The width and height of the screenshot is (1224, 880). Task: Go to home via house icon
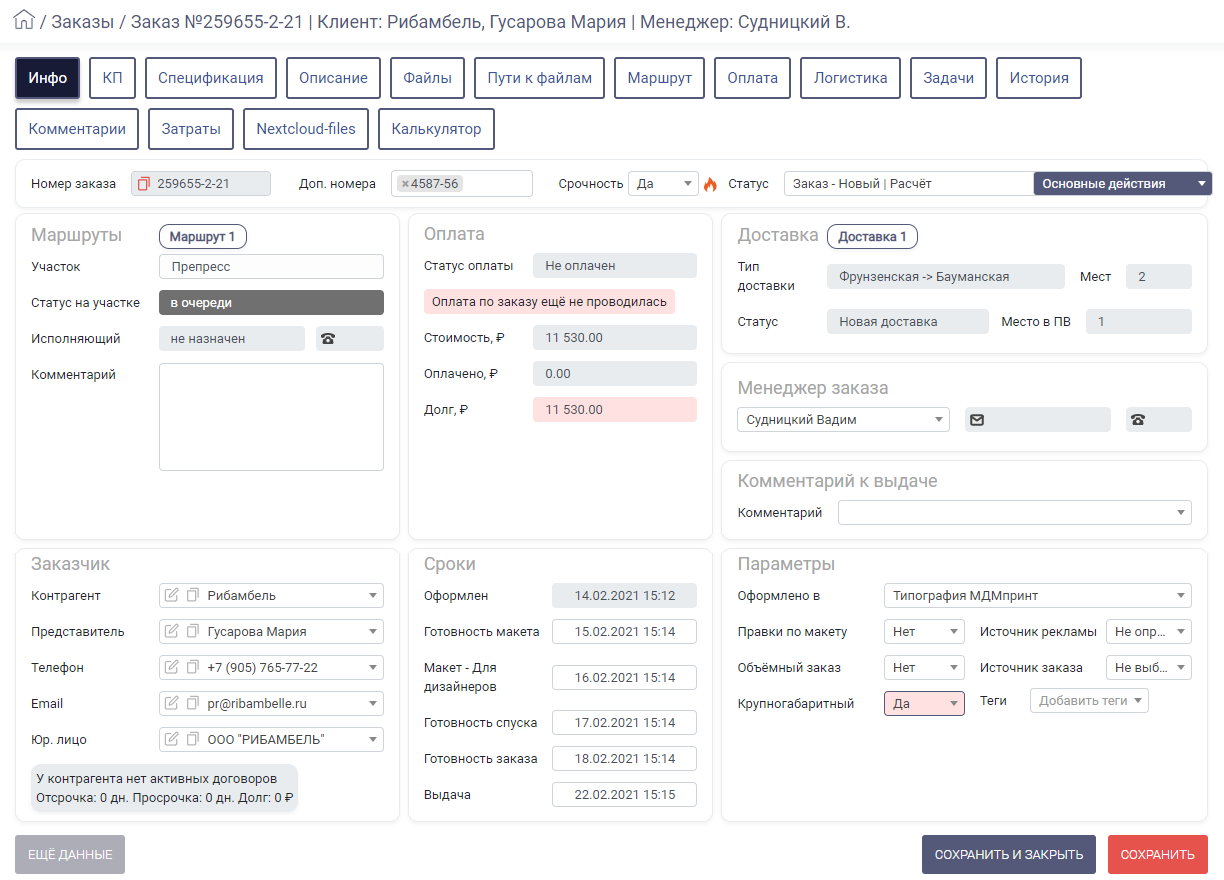tap(23, 20)
